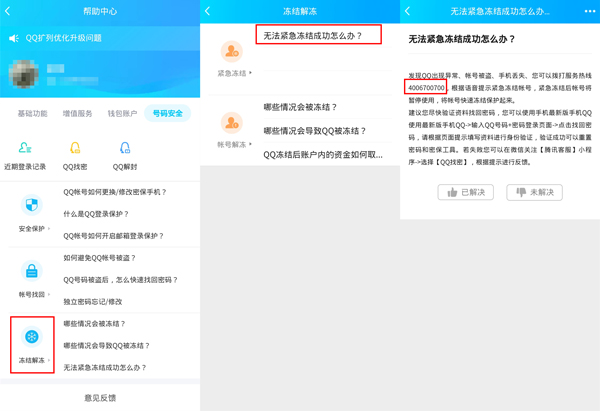Screen dimensions: 600x411
Task: Open QQ帐号如何开启邮箱登录保护 question
Action: tap(113, 236)
